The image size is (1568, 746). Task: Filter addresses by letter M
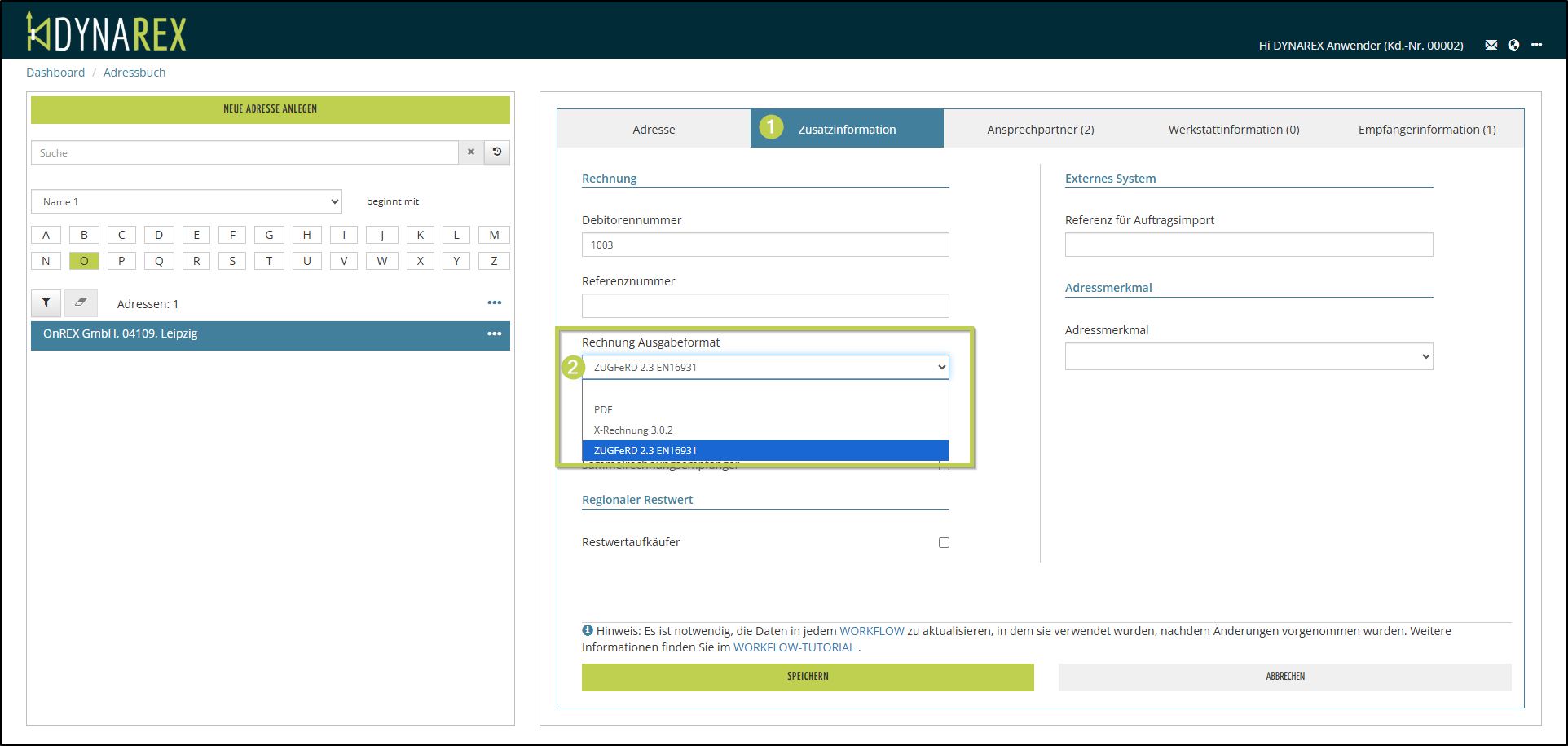tap(494, 235)
